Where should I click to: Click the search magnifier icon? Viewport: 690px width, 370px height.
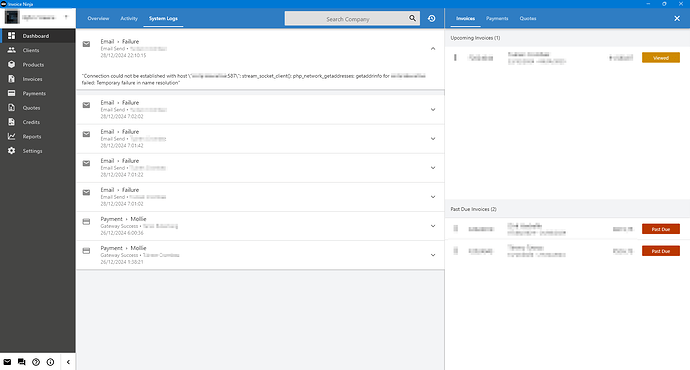[412, 18]
